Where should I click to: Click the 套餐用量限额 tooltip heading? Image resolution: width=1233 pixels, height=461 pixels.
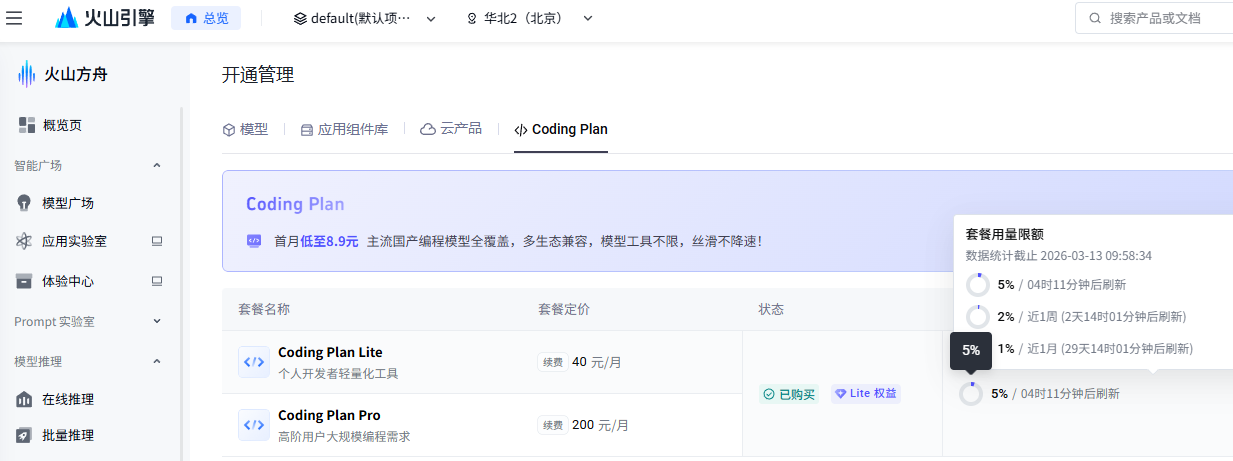click(1005, 234)
